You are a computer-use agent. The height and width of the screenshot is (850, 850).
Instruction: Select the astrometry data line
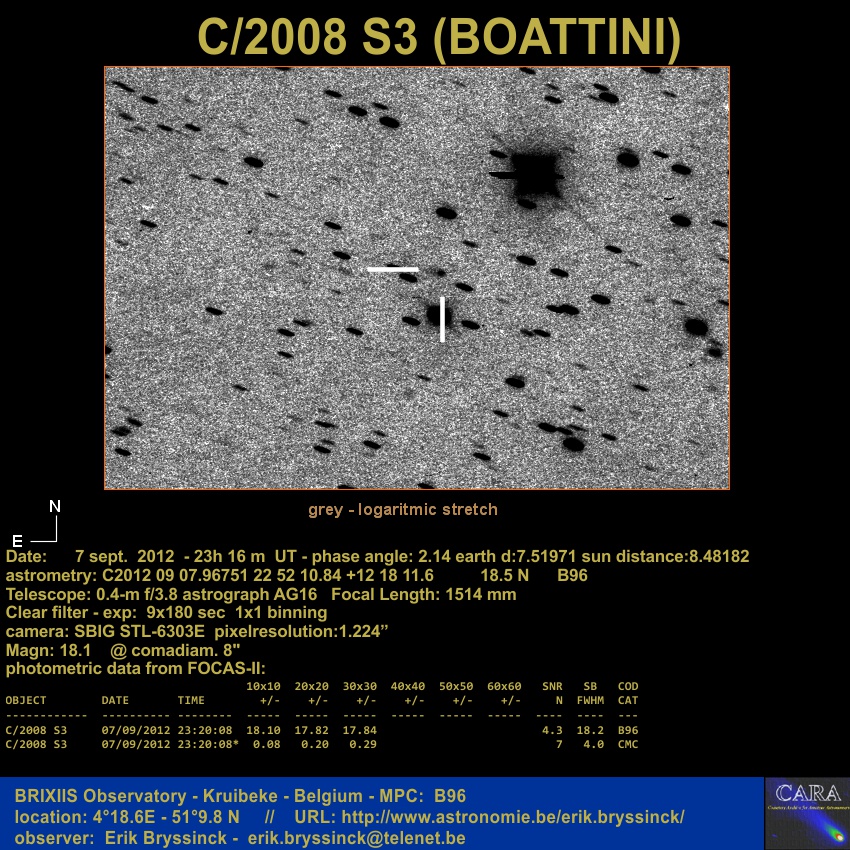coord(296,576)
